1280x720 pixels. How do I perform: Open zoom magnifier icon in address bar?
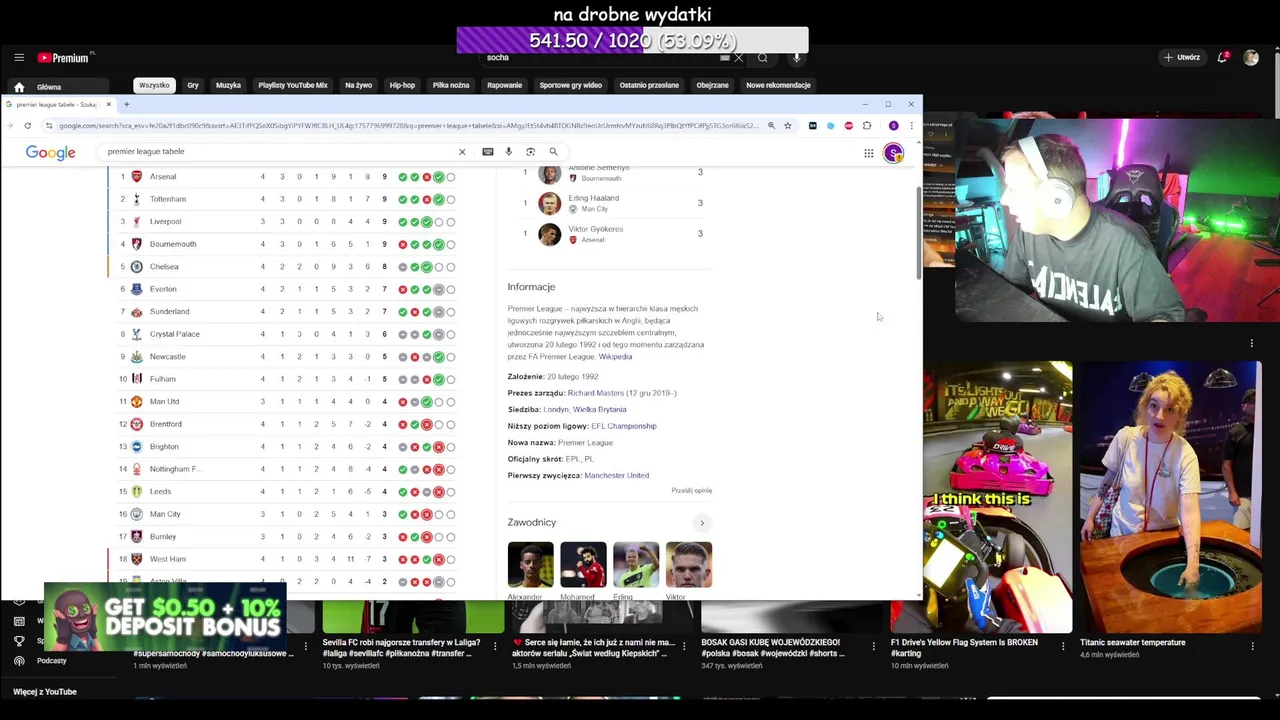pos(771,126)
